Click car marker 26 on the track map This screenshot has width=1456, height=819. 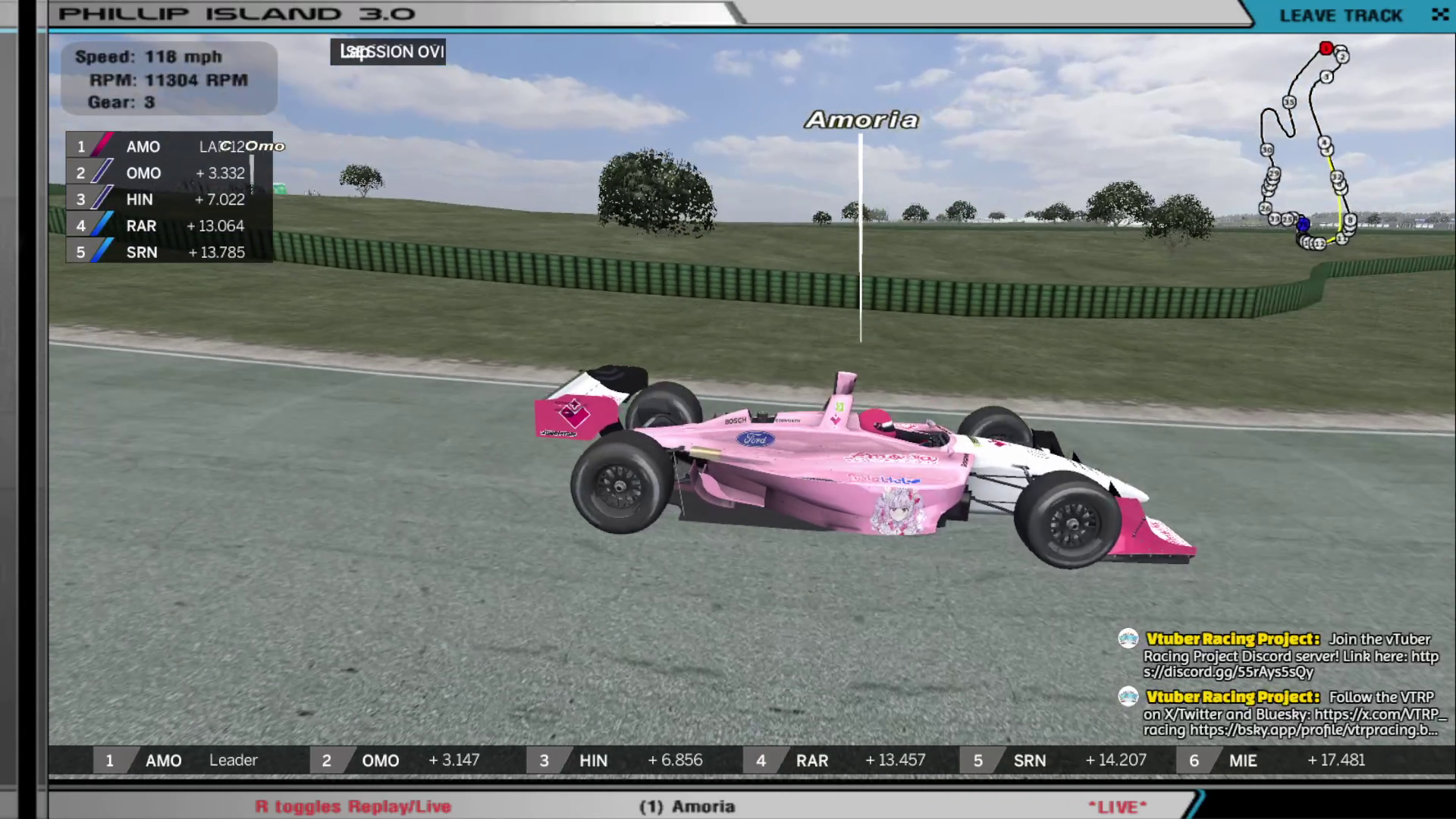[x=1266, y=208]
